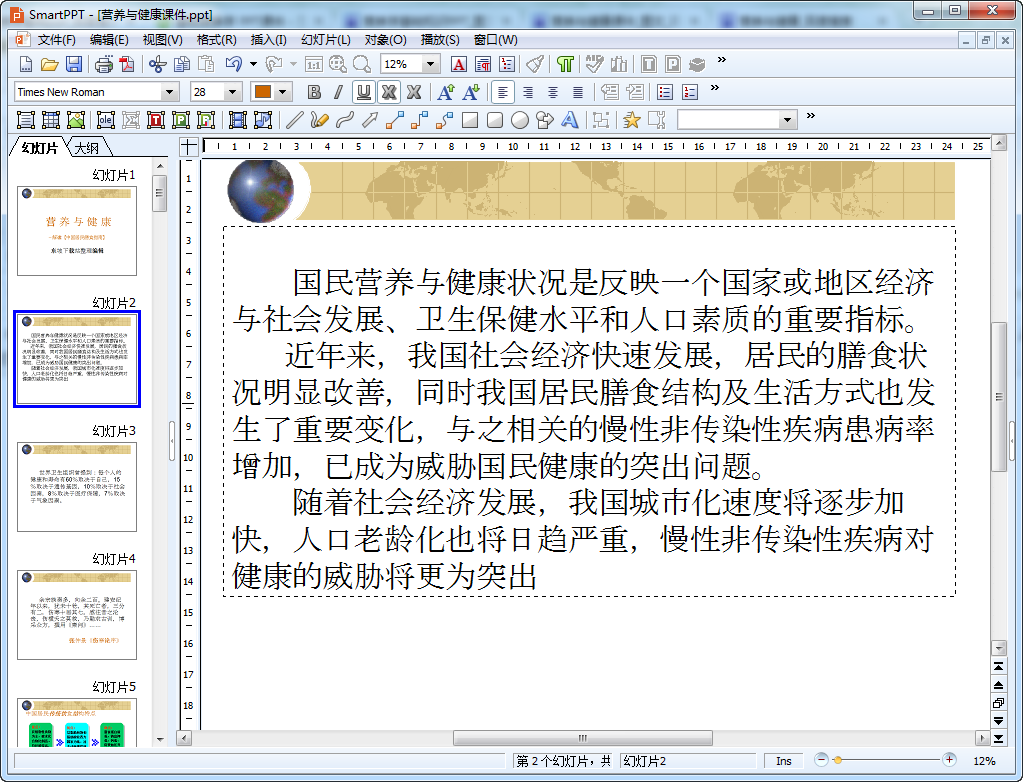Paste from clipboard

tap(206, 64)
